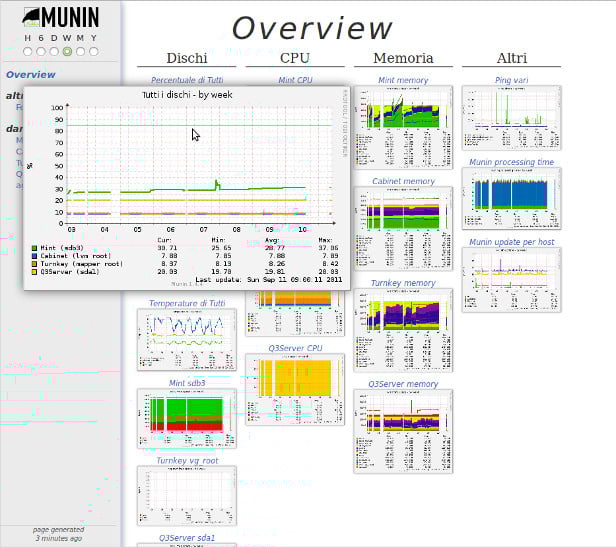616x548 pixels.
Task: Click the Temperature di Tutti graph thumbnail
Action: 187,339
